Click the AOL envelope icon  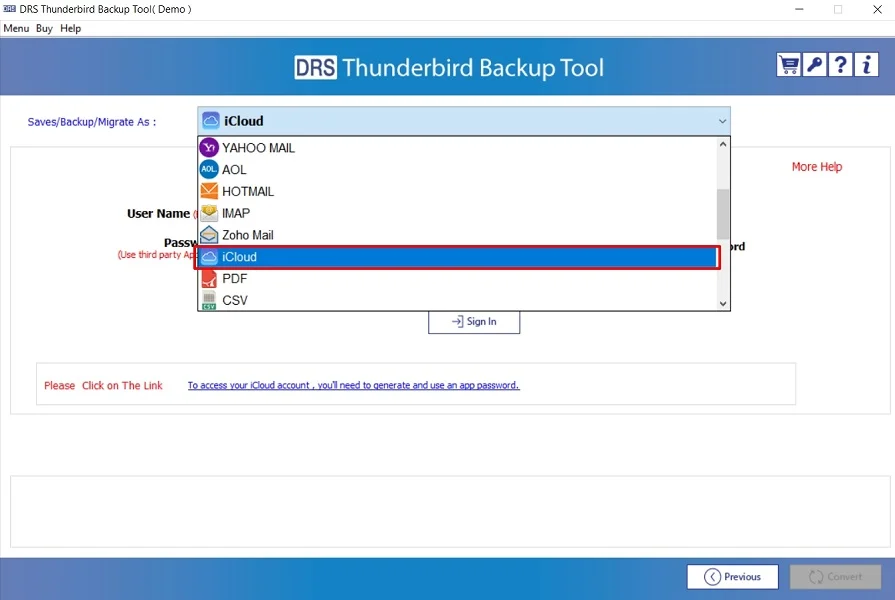point(210,169)
